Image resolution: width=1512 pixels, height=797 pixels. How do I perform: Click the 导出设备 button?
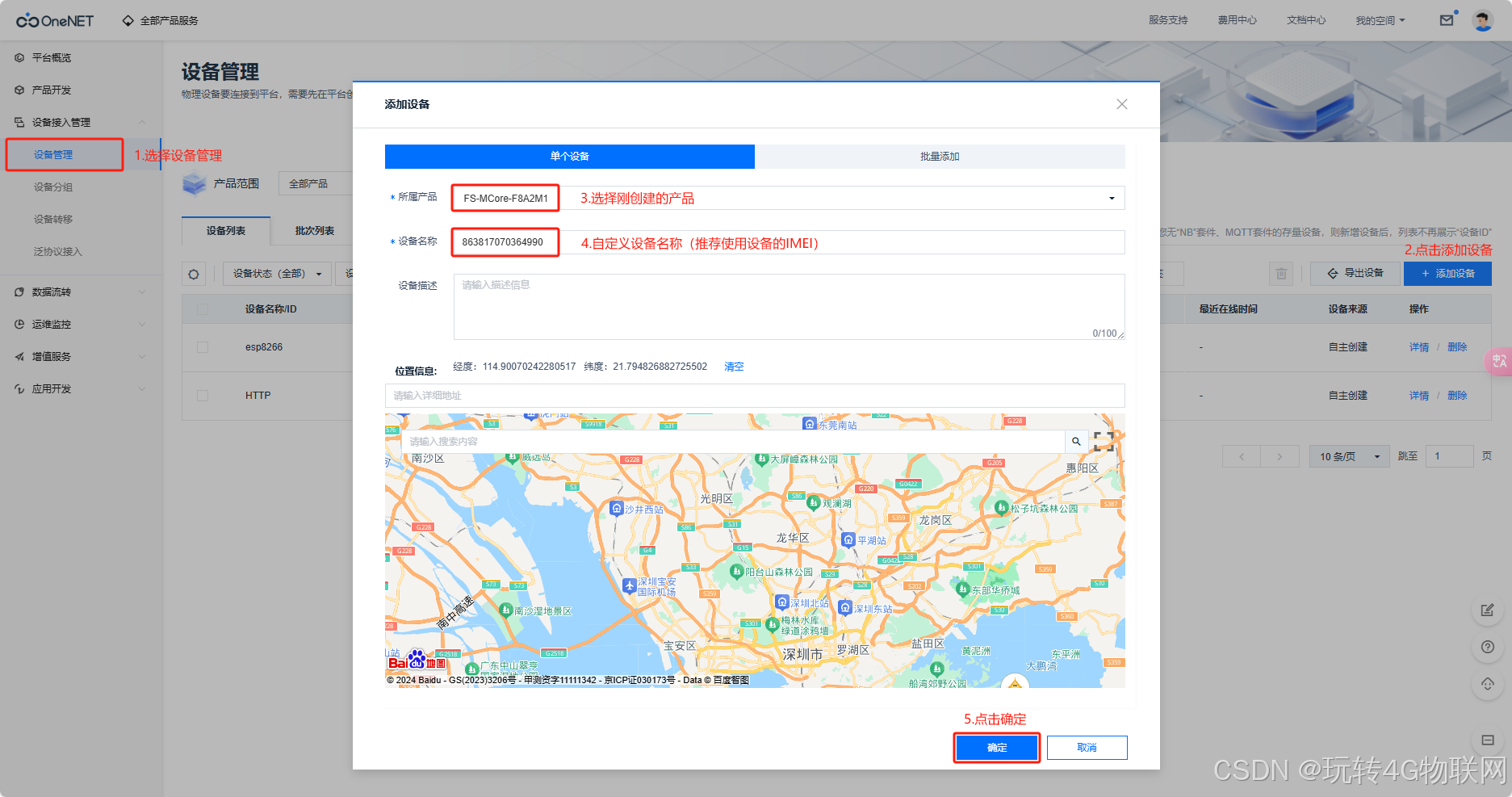point(1355,274)
